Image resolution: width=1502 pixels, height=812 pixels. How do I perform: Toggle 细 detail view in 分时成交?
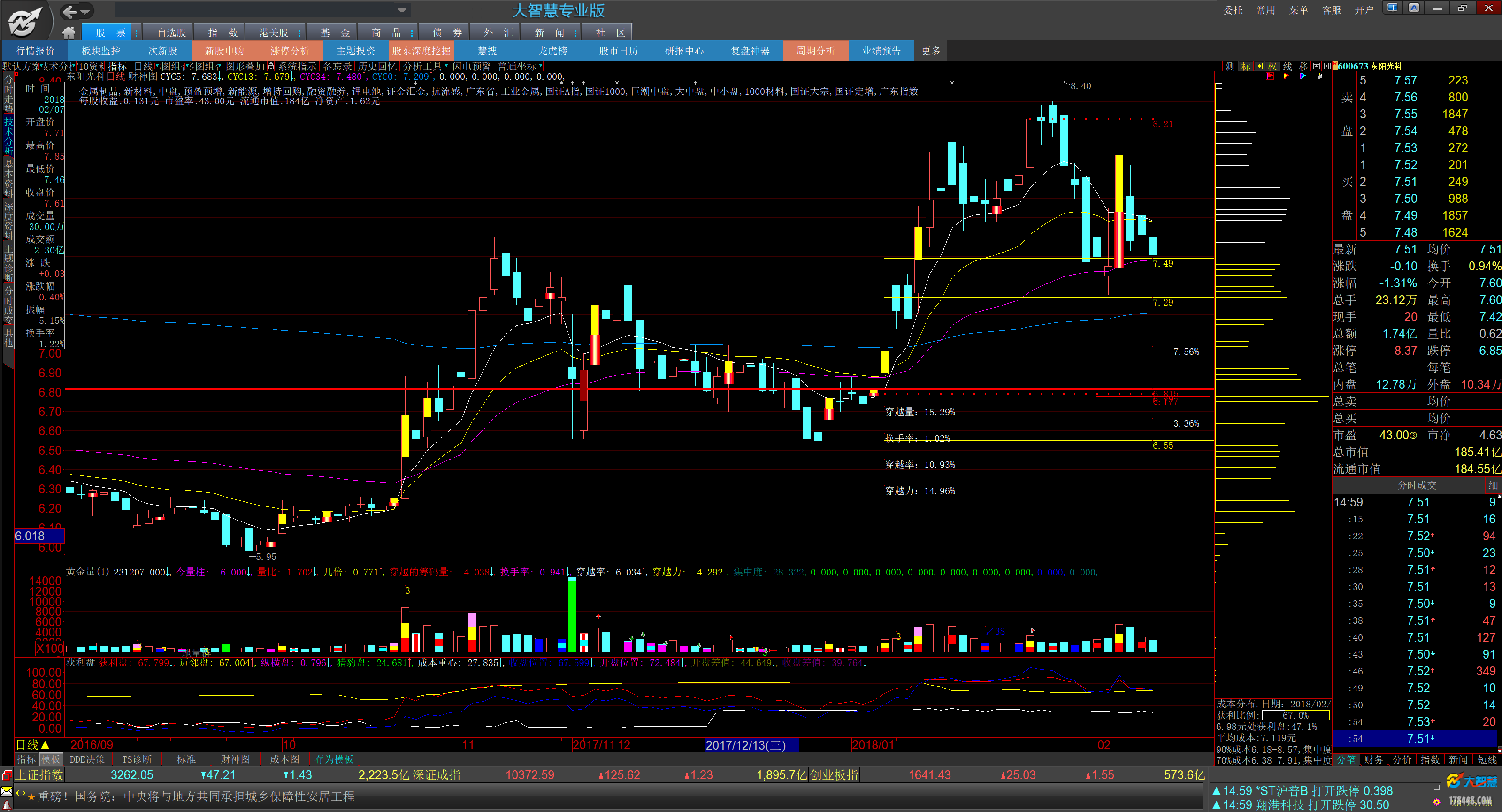tap(1493, 485)
